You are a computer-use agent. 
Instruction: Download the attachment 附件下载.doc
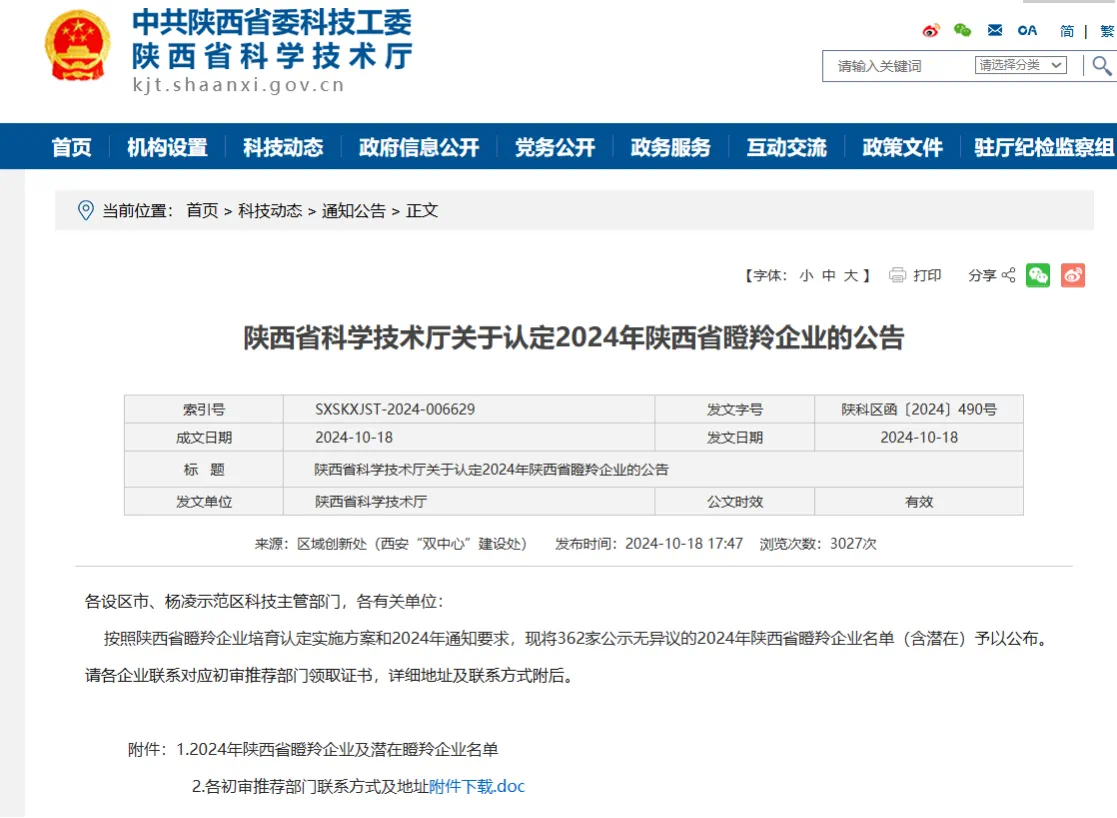click(477, 786)
